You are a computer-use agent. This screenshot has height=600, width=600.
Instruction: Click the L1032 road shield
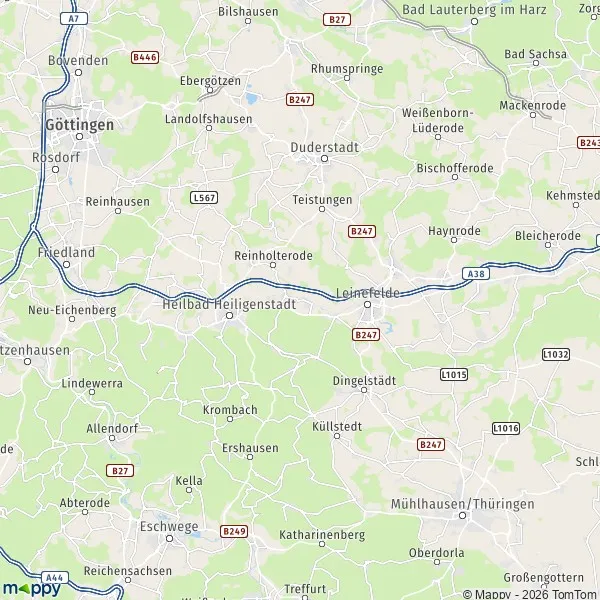pyautogui.click(x=556, y=354)
